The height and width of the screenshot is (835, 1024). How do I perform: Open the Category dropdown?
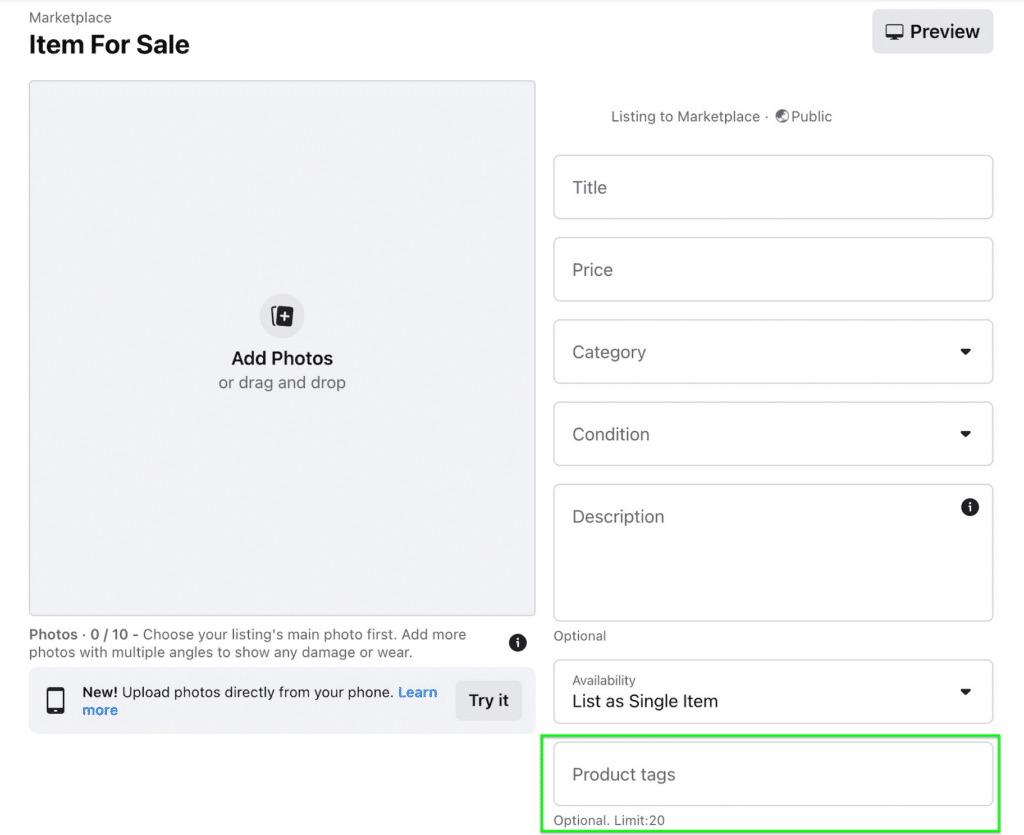tap(772, 352)
